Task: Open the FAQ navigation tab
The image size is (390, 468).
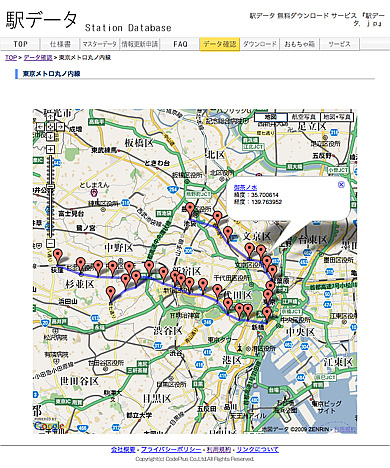Action: [180, 44]
